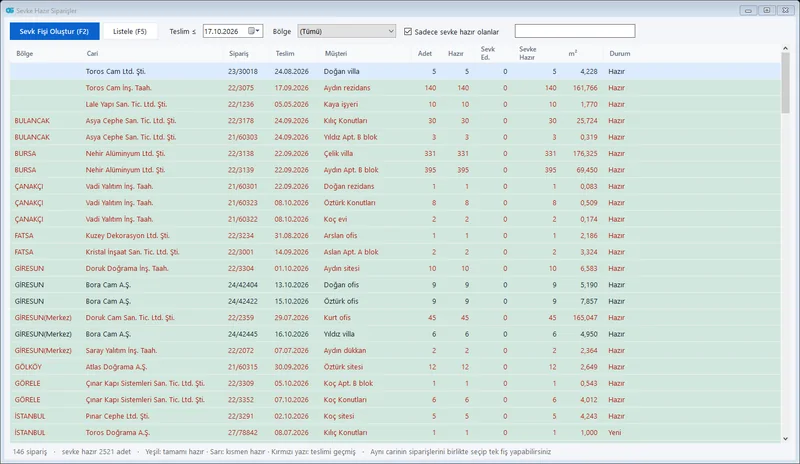This screenshot has width=800, height=464.
Task: Sort by the Cari column header
Action: 92,53
